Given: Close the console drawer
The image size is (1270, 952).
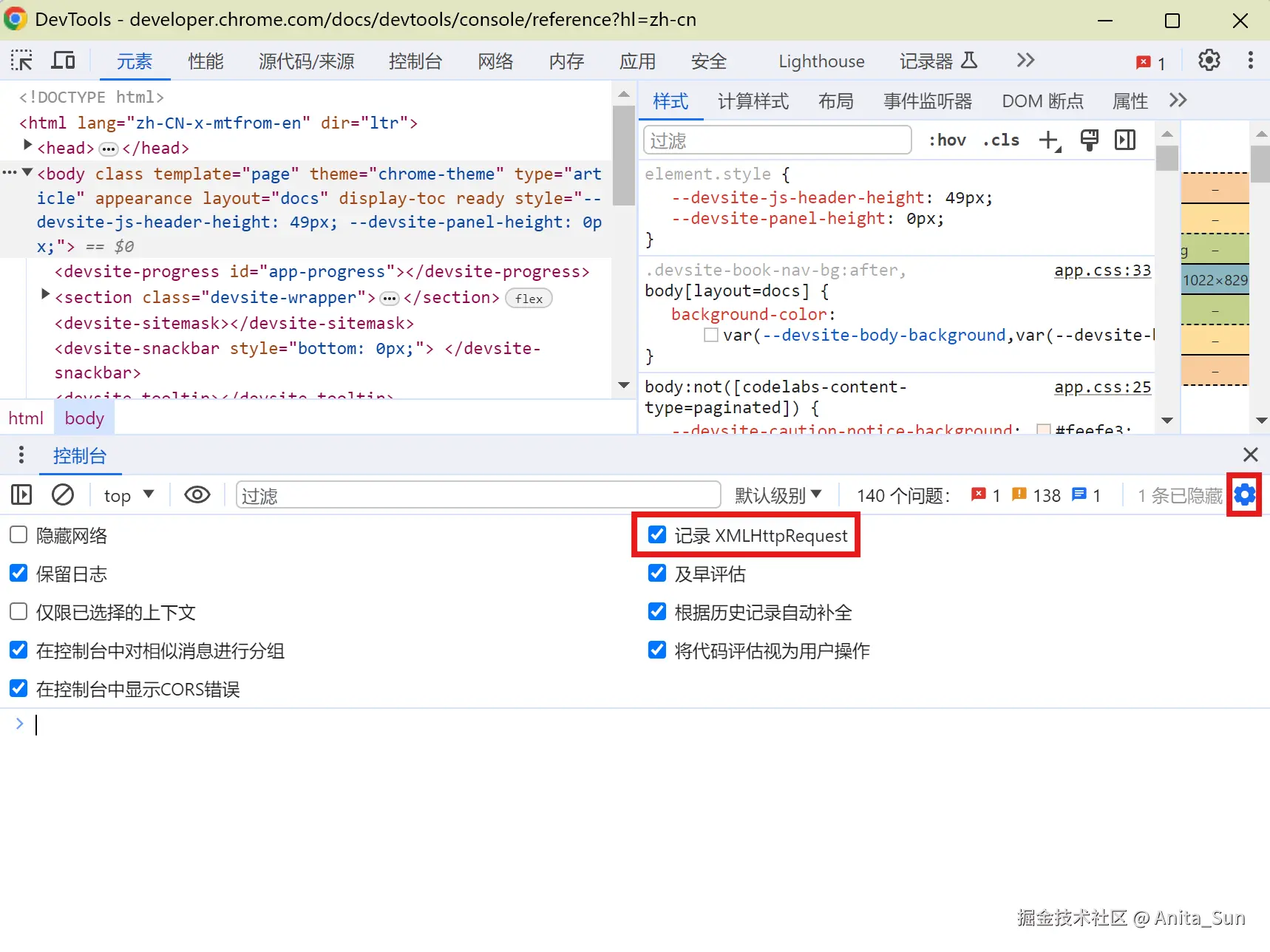Looking at the screenshot, I should pyautogui.click(x=1251, y=455).
